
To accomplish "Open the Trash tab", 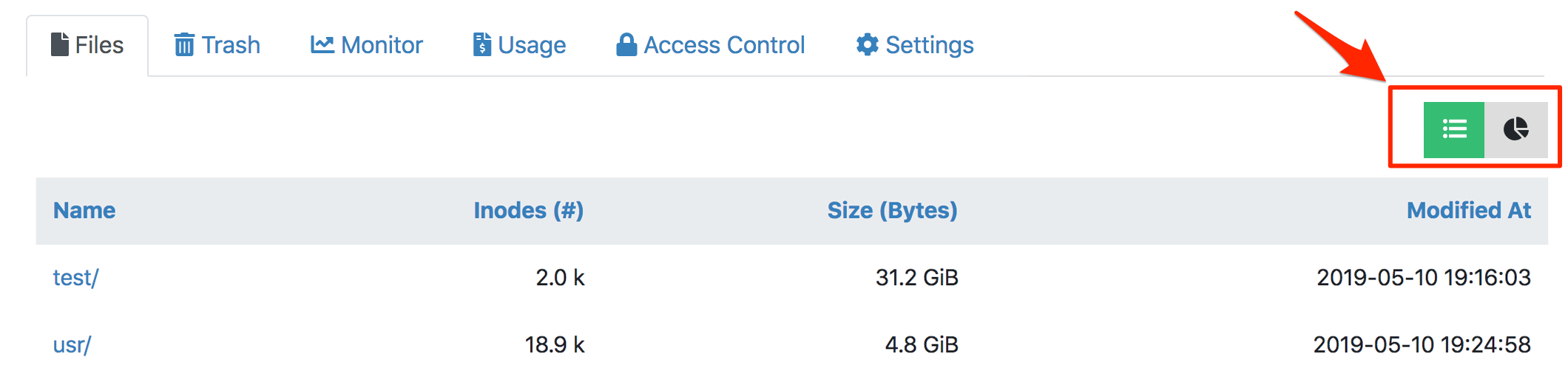I will pos(231,45).
